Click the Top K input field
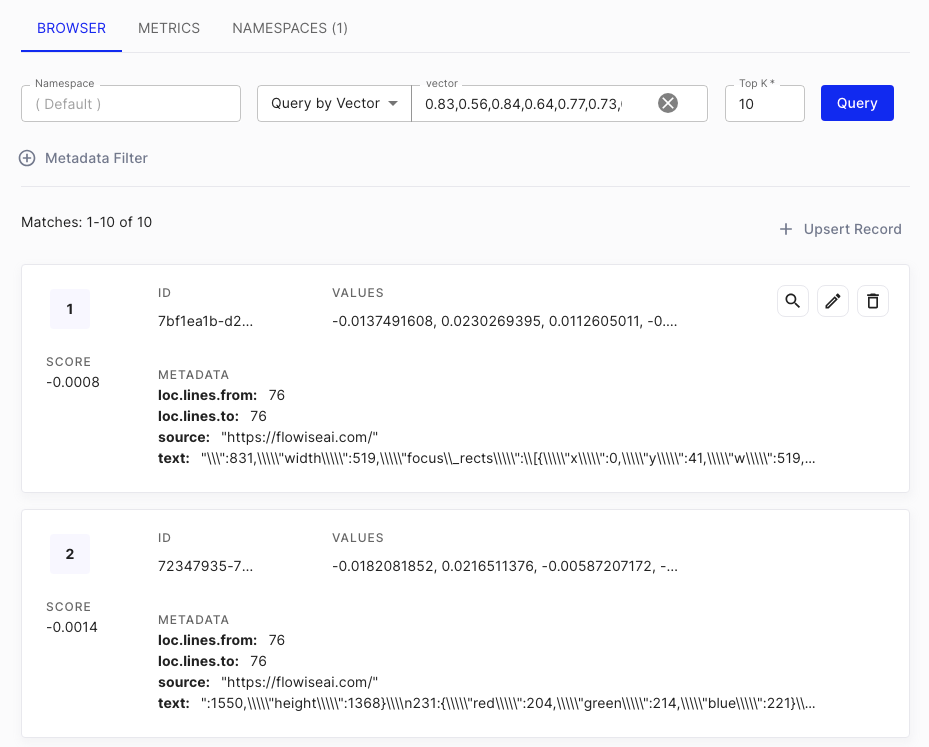The width and height of the screenshot is (929, 747). [x=764, y=104]
